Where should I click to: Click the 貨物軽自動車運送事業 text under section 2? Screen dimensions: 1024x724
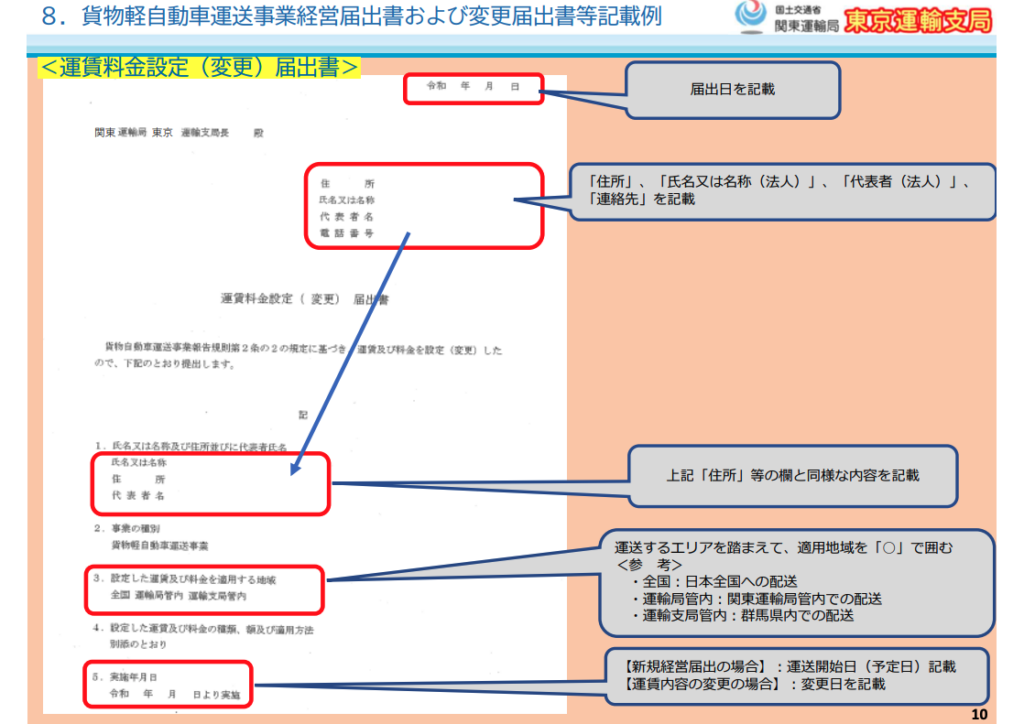point(159,546)
